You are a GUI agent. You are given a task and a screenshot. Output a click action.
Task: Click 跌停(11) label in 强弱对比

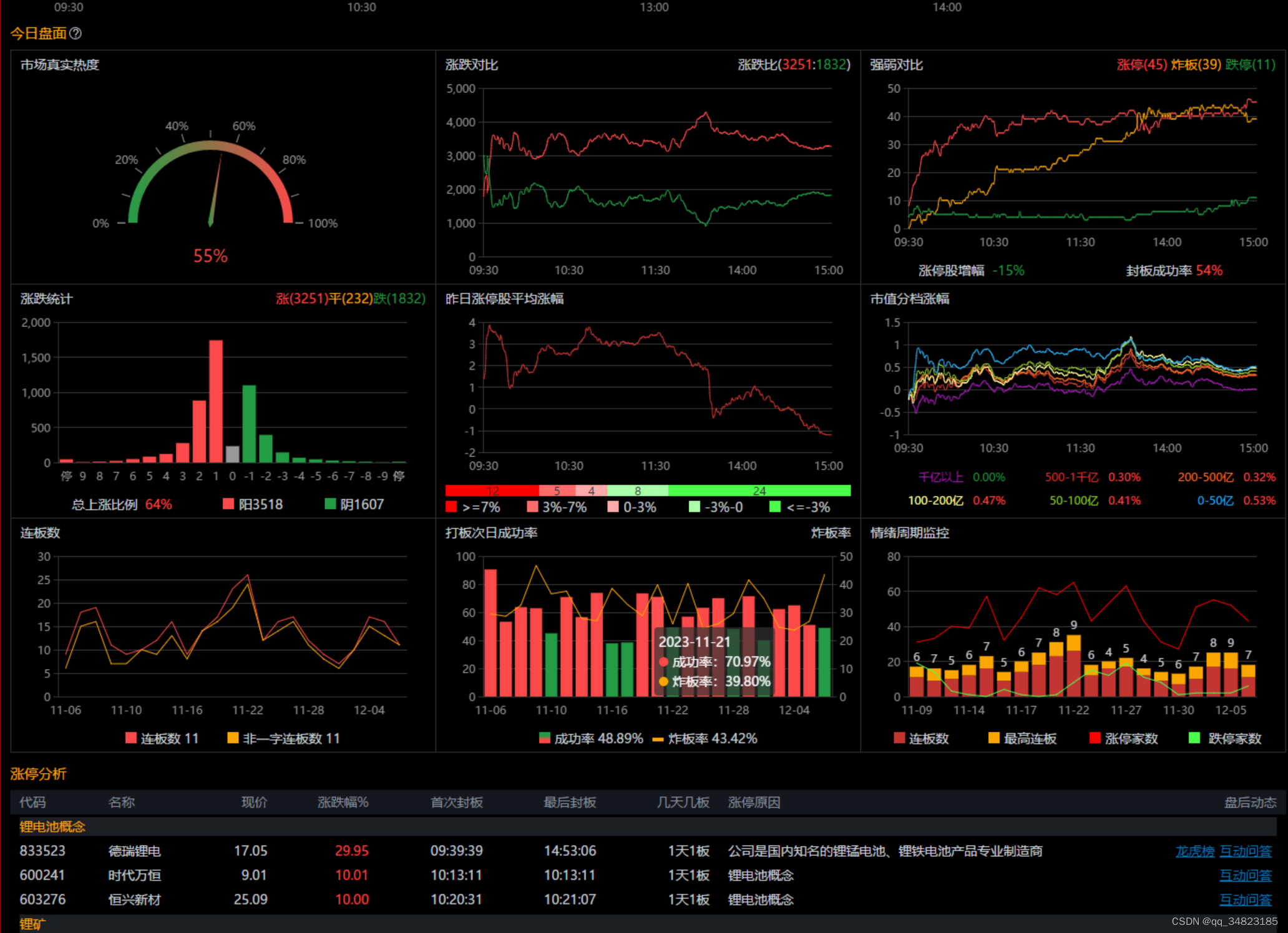point(1250,65)
